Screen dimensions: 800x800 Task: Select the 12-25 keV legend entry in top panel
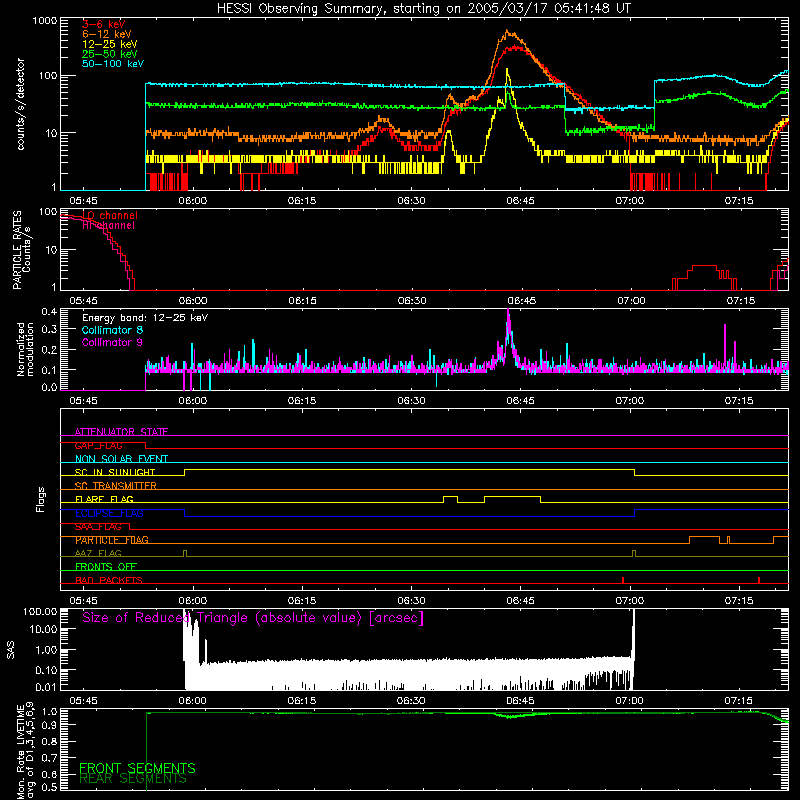pyautogui.click(x=110, y=44)
